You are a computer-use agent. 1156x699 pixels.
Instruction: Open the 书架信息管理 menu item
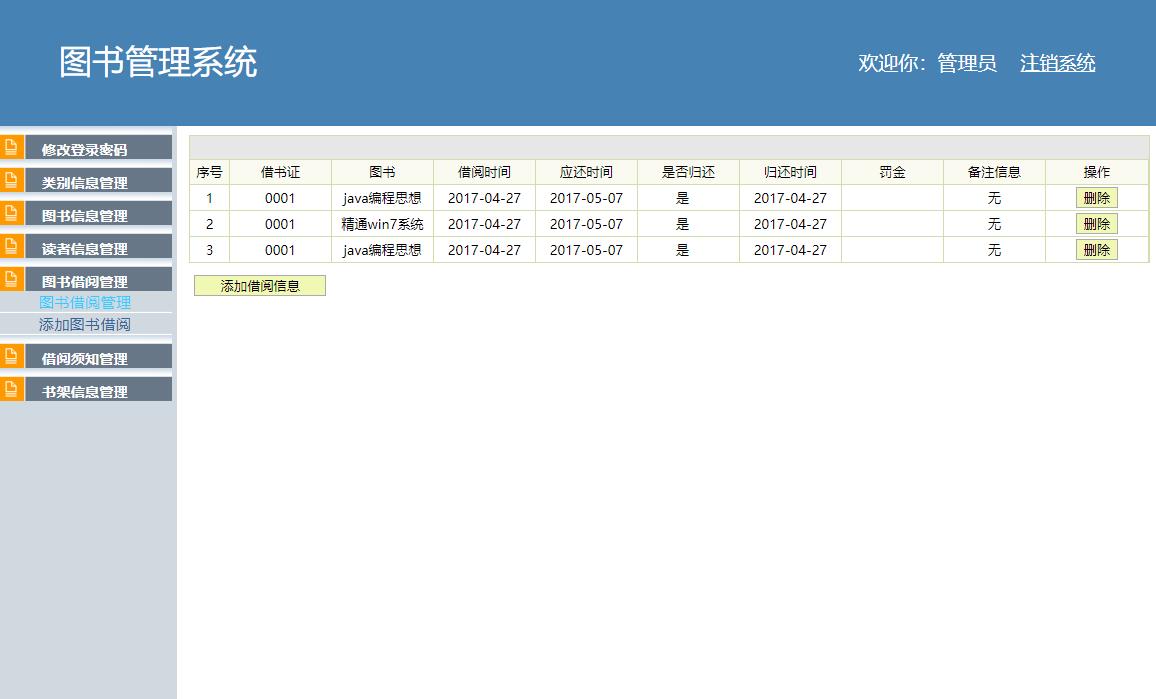pyautogui.click(x=87, y=388)
